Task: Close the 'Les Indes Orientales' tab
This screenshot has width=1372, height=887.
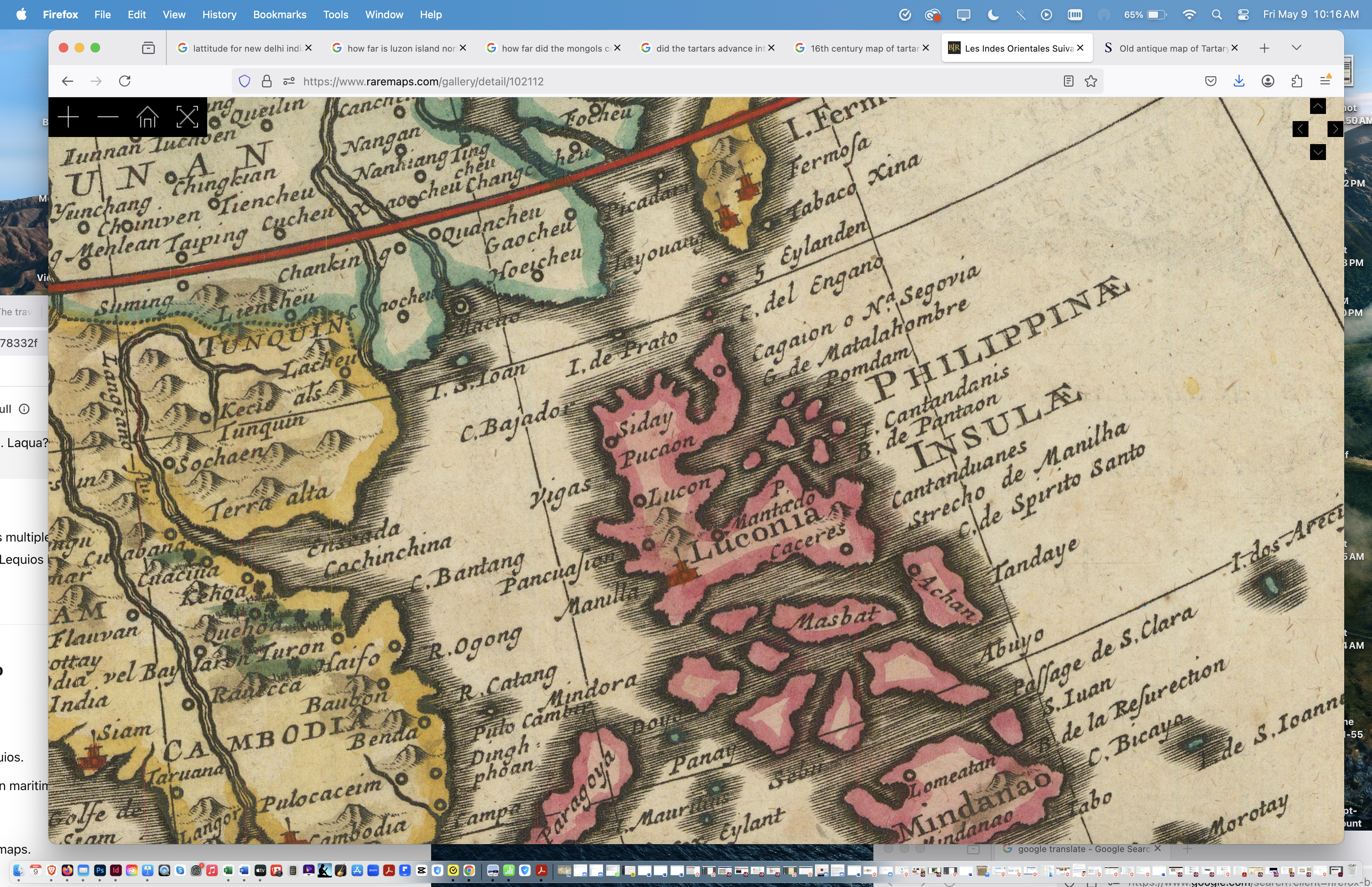Action: tap(1080, 48)
